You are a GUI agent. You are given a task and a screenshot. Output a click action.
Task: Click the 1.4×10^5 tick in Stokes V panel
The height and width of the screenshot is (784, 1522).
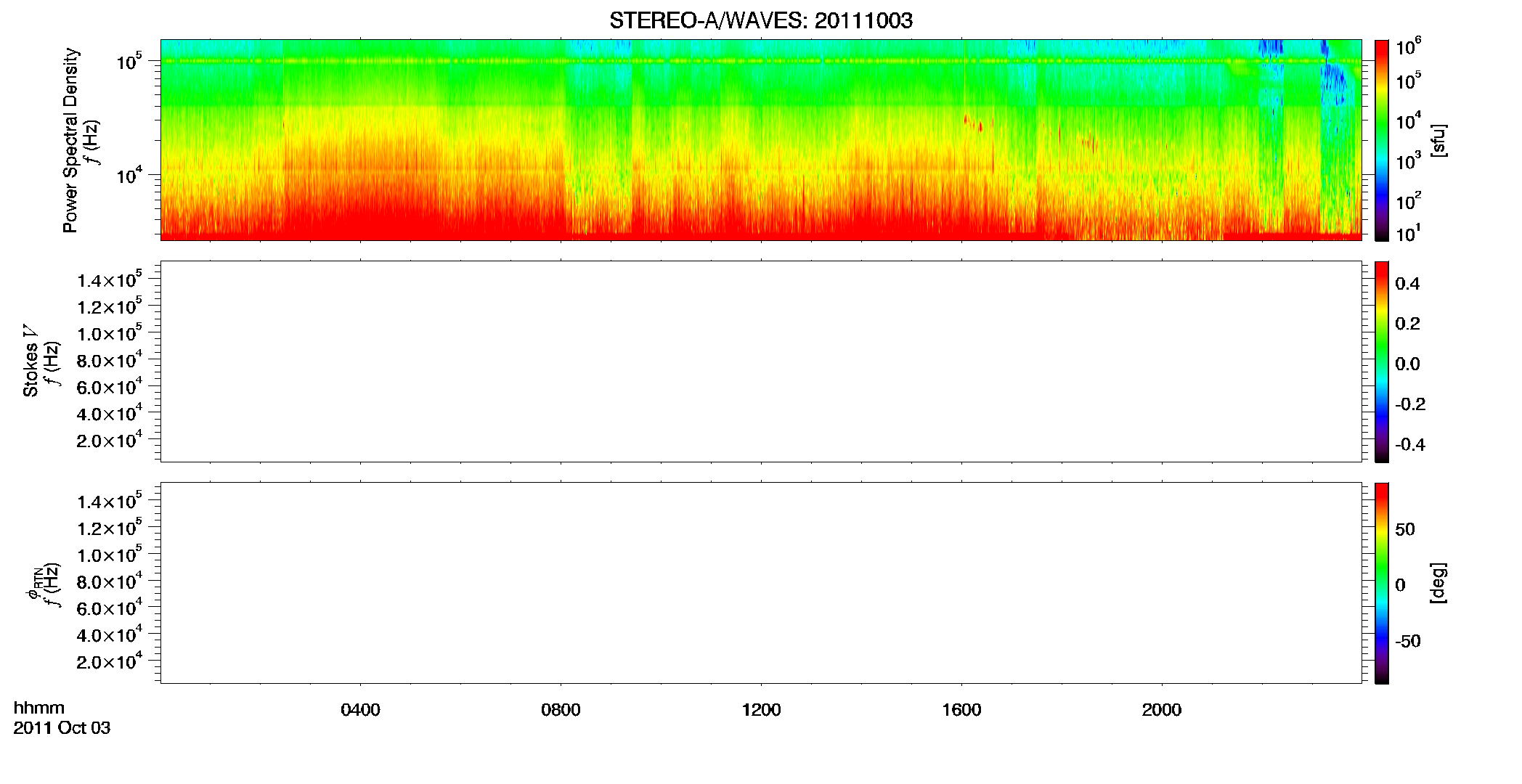coord(109,280)
